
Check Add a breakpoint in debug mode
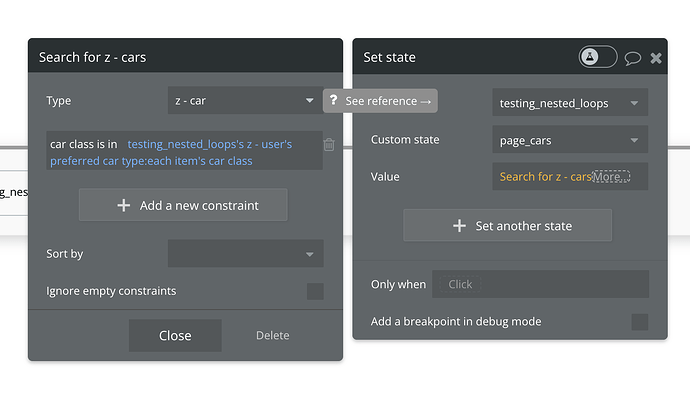639,322
